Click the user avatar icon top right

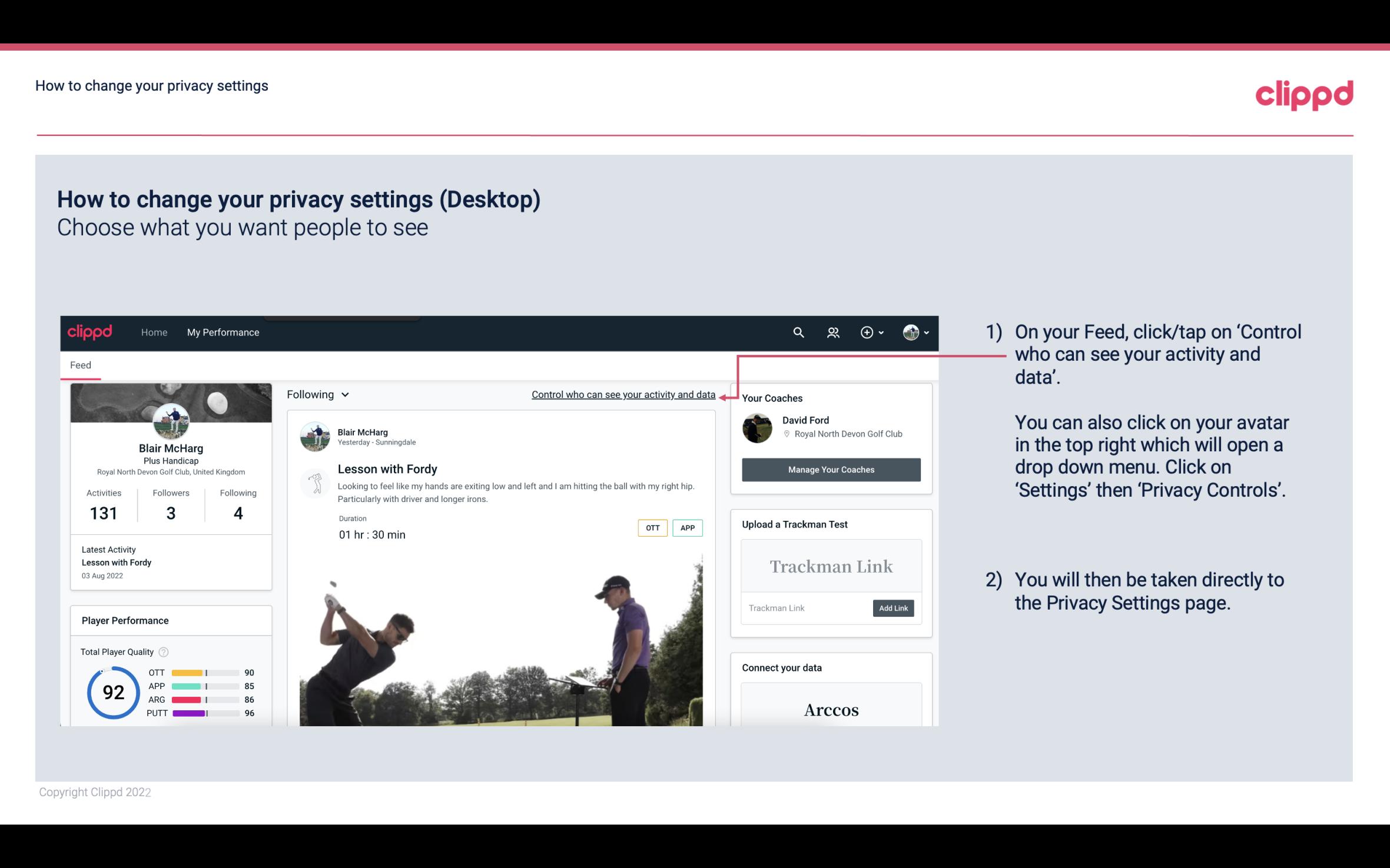pyautogui.click(x=910, y=332)
